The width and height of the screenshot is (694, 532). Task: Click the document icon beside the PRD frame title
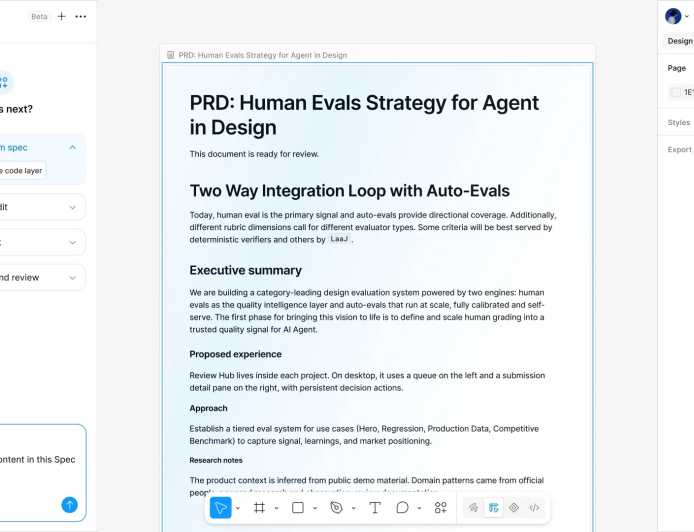tap(170, 55)
